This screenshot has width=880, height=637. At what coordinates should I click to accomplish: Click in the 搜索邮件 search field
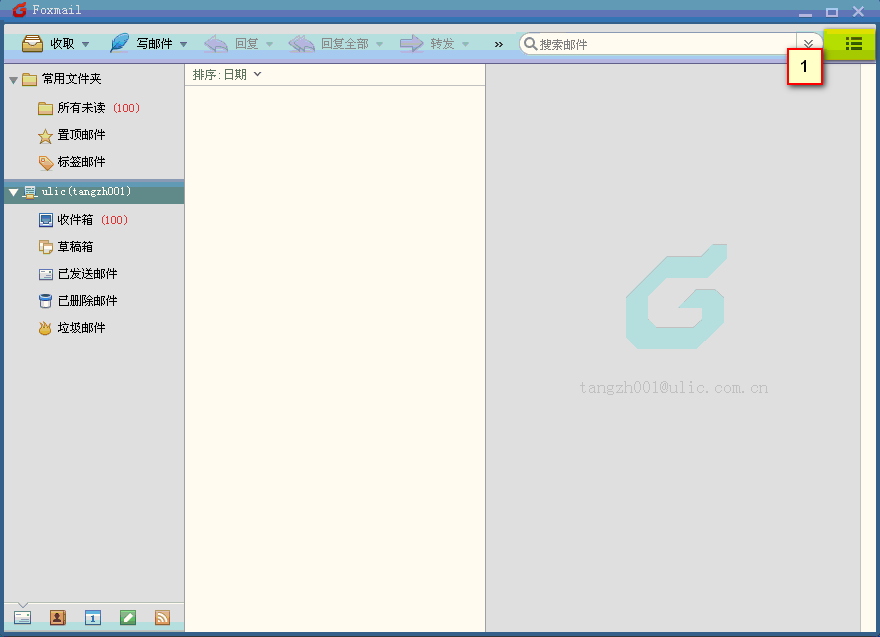click(660, 44)
